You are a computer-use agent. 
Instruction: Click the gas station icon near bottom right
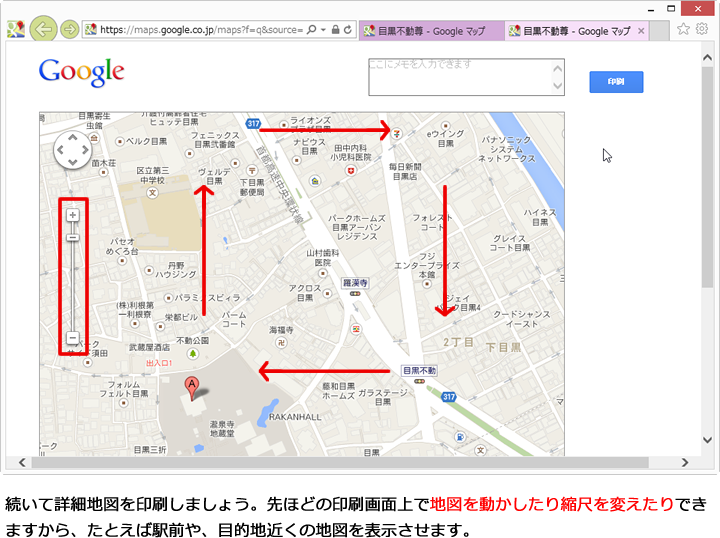pyautogui.click(x=460, y=437)
